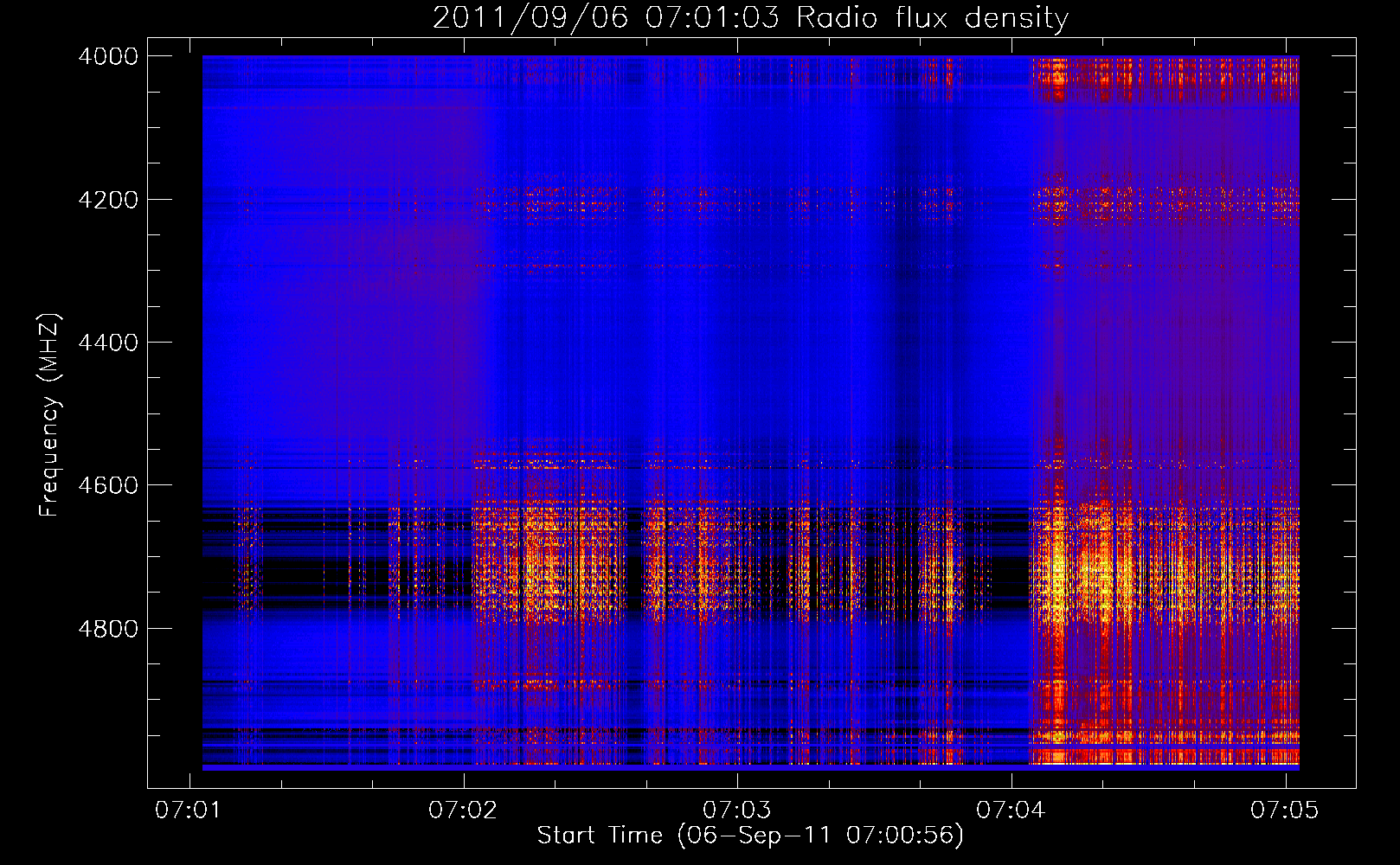Click the 'Start Time (06-Sep-11 07:00:56)' axis label
The height and width of the screenshot is (865, 1400).
[750, 835]
